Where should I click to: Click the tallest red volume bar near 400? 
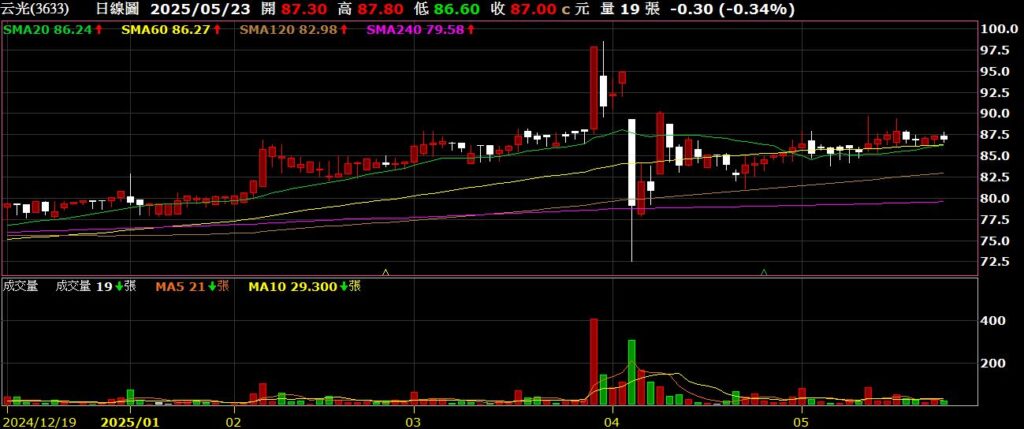[x=594, y=362]
